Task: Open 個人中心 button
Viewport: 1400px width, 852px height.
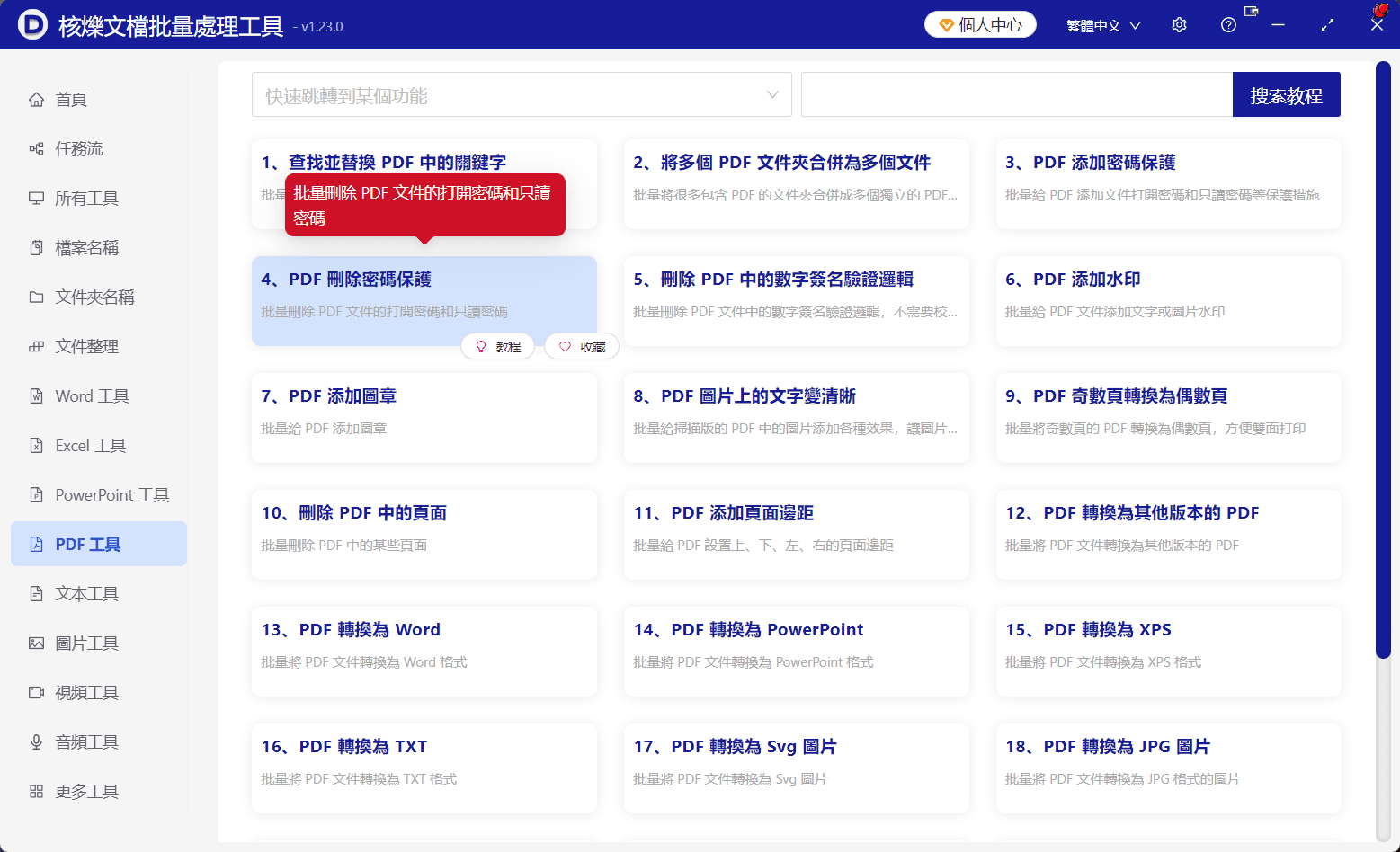Action: click(980, 25)
